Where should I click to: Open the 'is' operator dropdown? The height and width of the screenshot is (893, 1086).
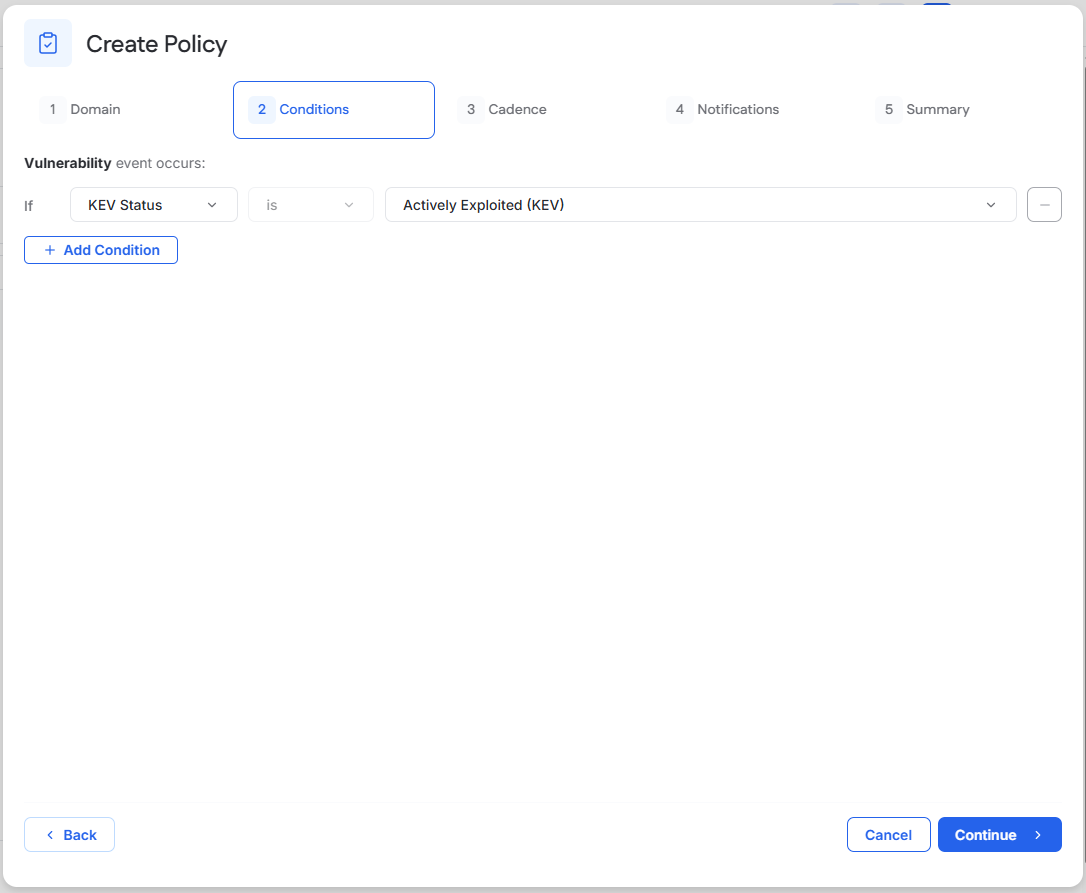311,205
